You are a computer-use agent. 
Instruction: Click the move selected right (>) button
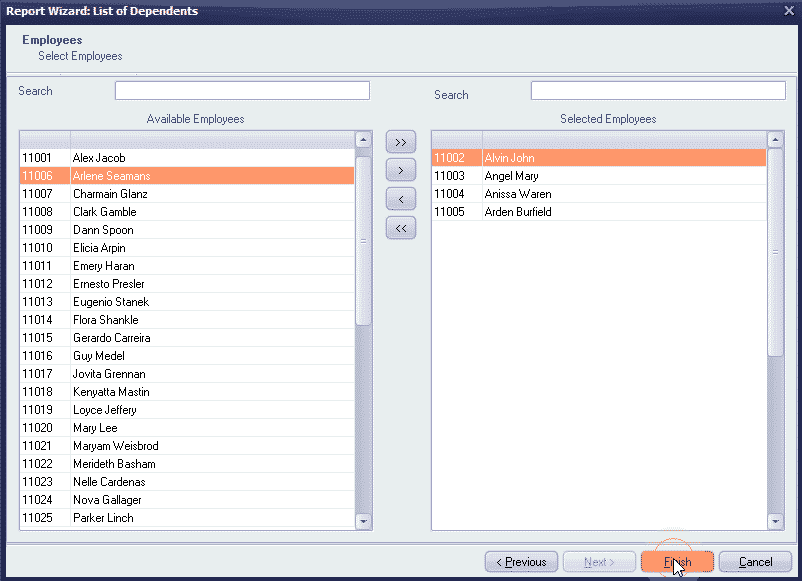[x=400, y=171]
